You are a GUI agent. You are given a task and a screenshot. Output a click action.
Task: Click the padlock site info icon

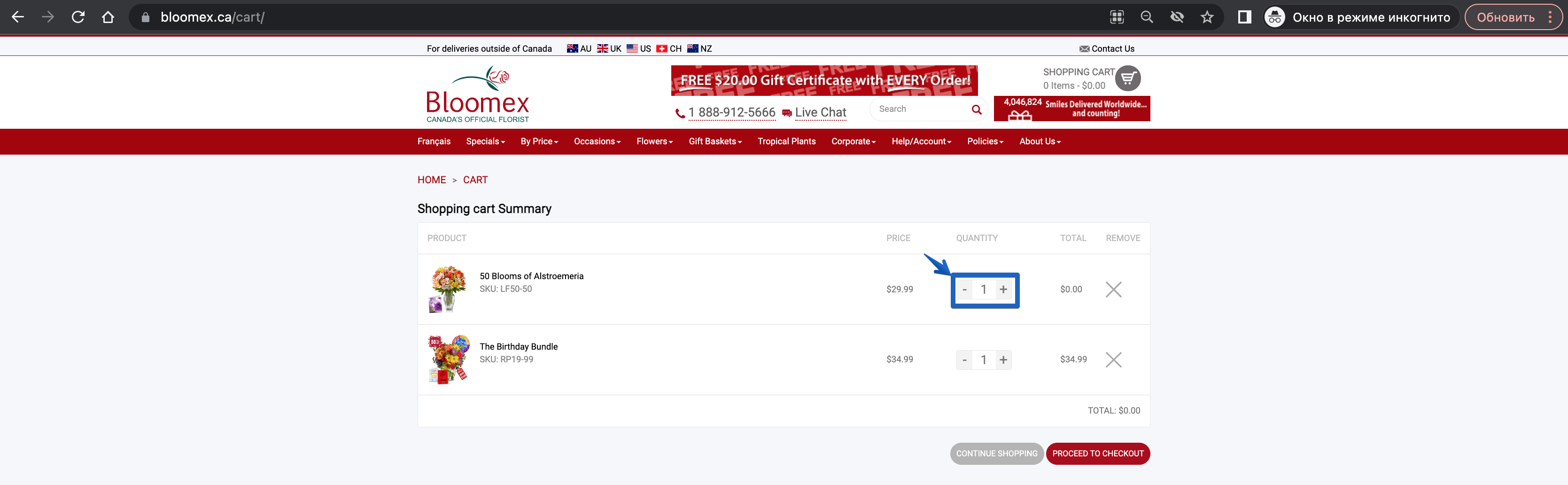pyautogui.click(x=146, y=17)
